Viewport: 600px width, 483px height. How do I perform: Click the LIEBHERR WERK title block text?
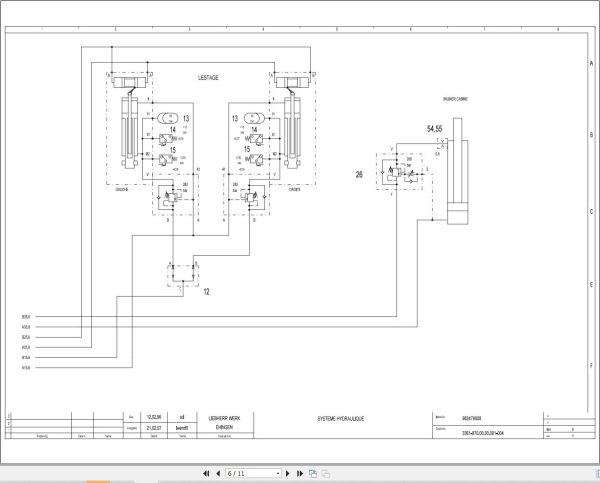tap(224, 418)
